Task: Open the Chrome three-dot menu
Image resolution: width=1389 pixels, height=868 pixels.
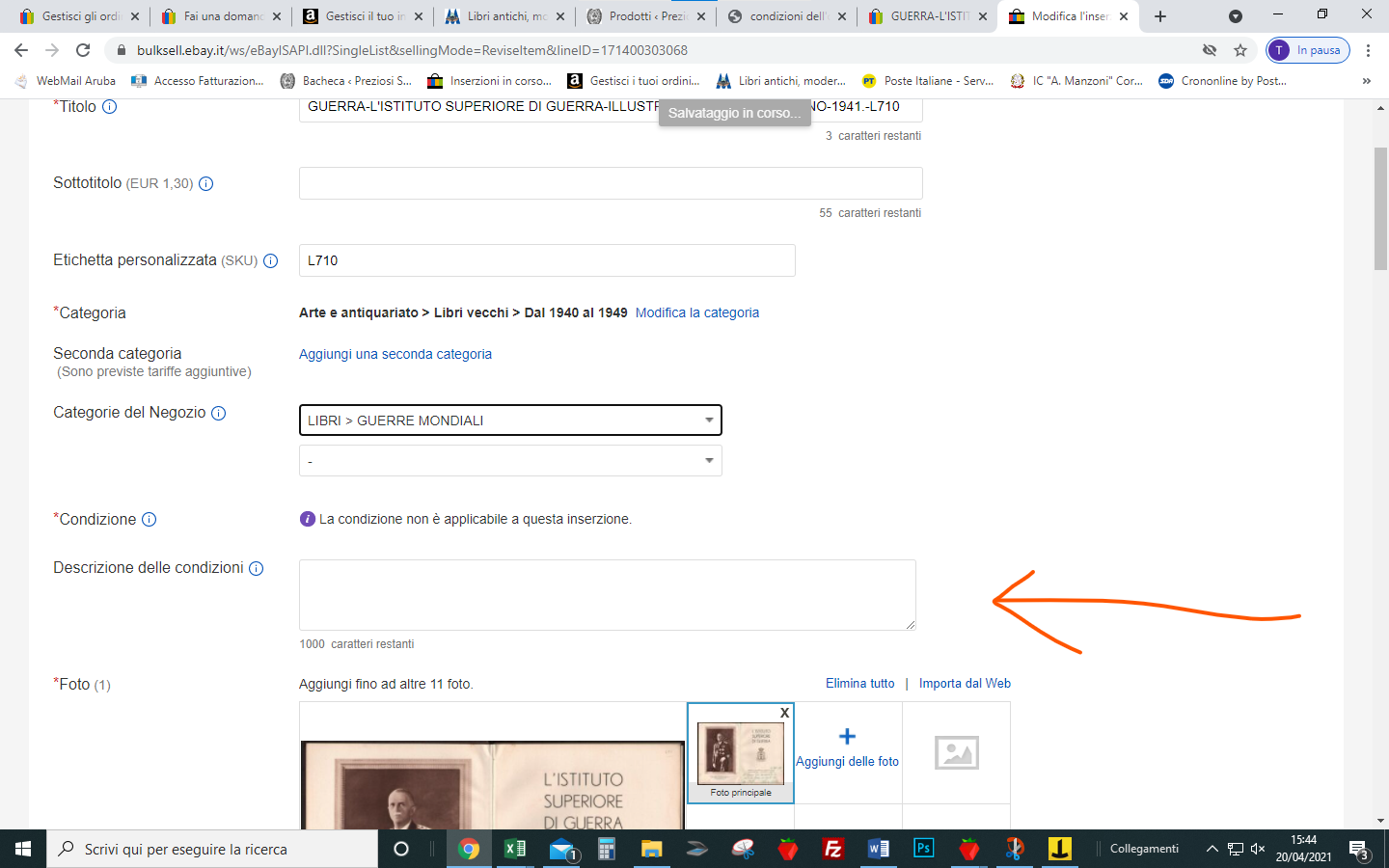Action: point(1368,50)
